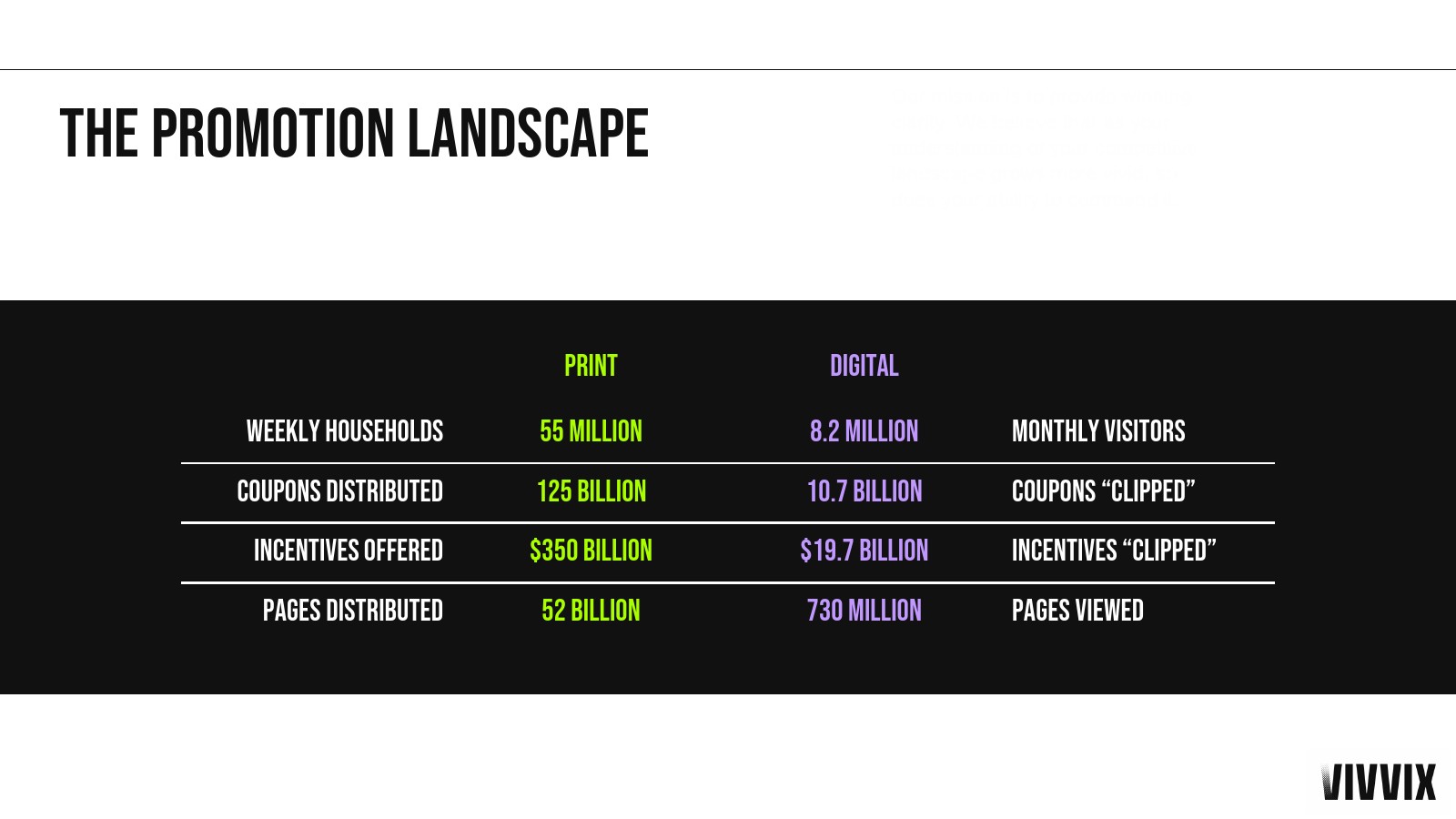Image resolution: width=1456 pixels, height=819 pixels.
Task: Click the VIVVIX logo
Action: tap(1379, 782)
